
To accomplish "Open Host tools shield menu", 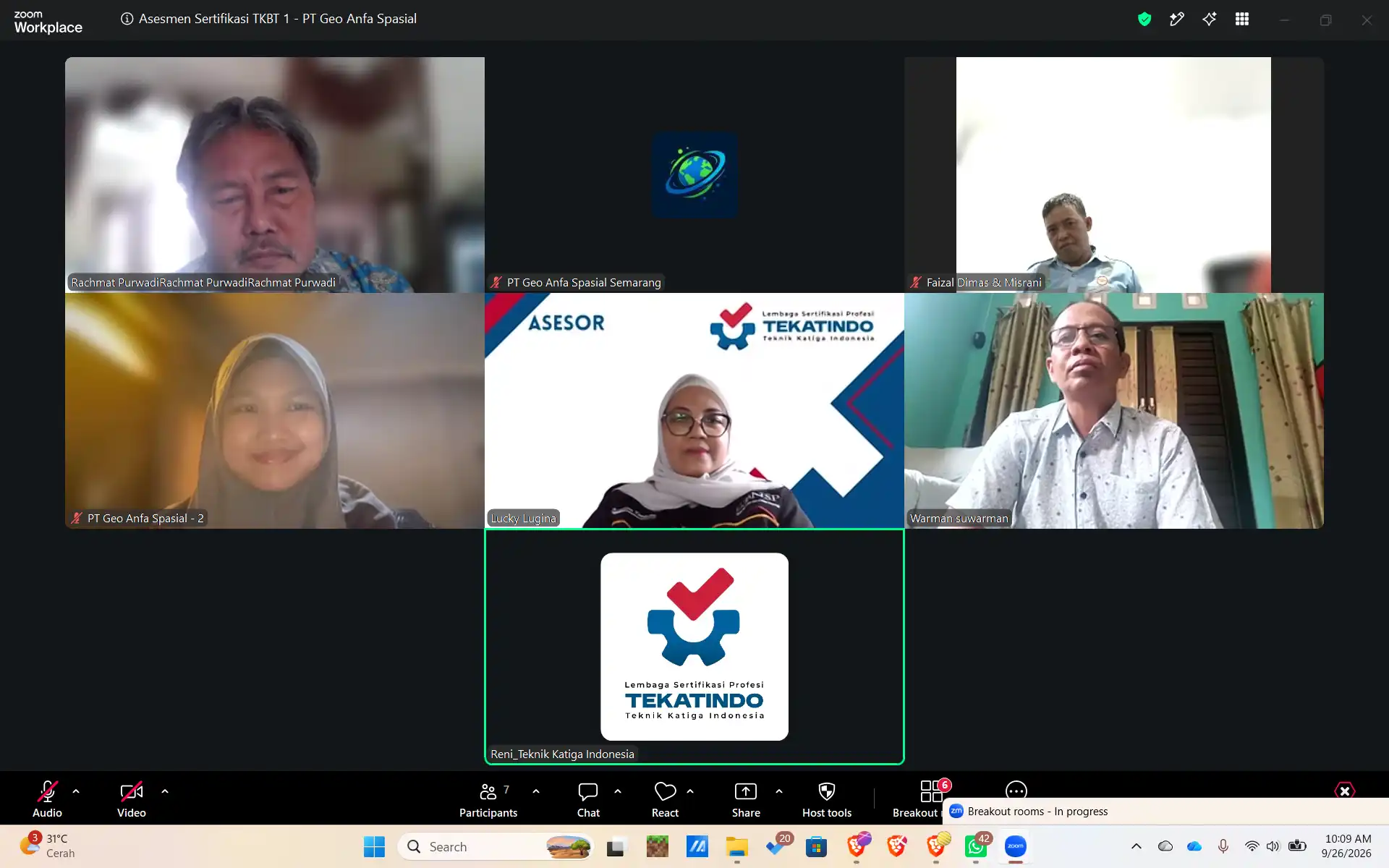I will point(827,799).
